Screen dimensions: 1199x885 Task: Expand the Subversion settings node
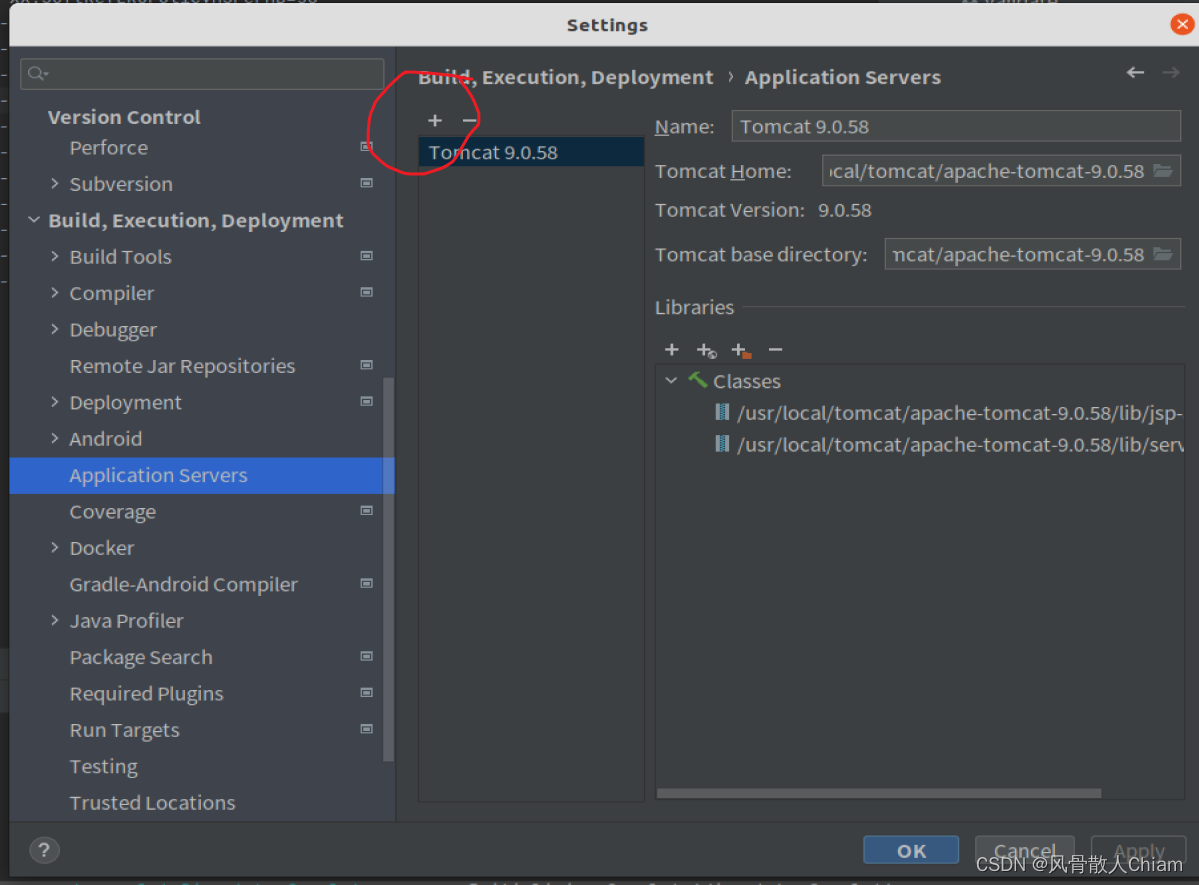[54, 184]
